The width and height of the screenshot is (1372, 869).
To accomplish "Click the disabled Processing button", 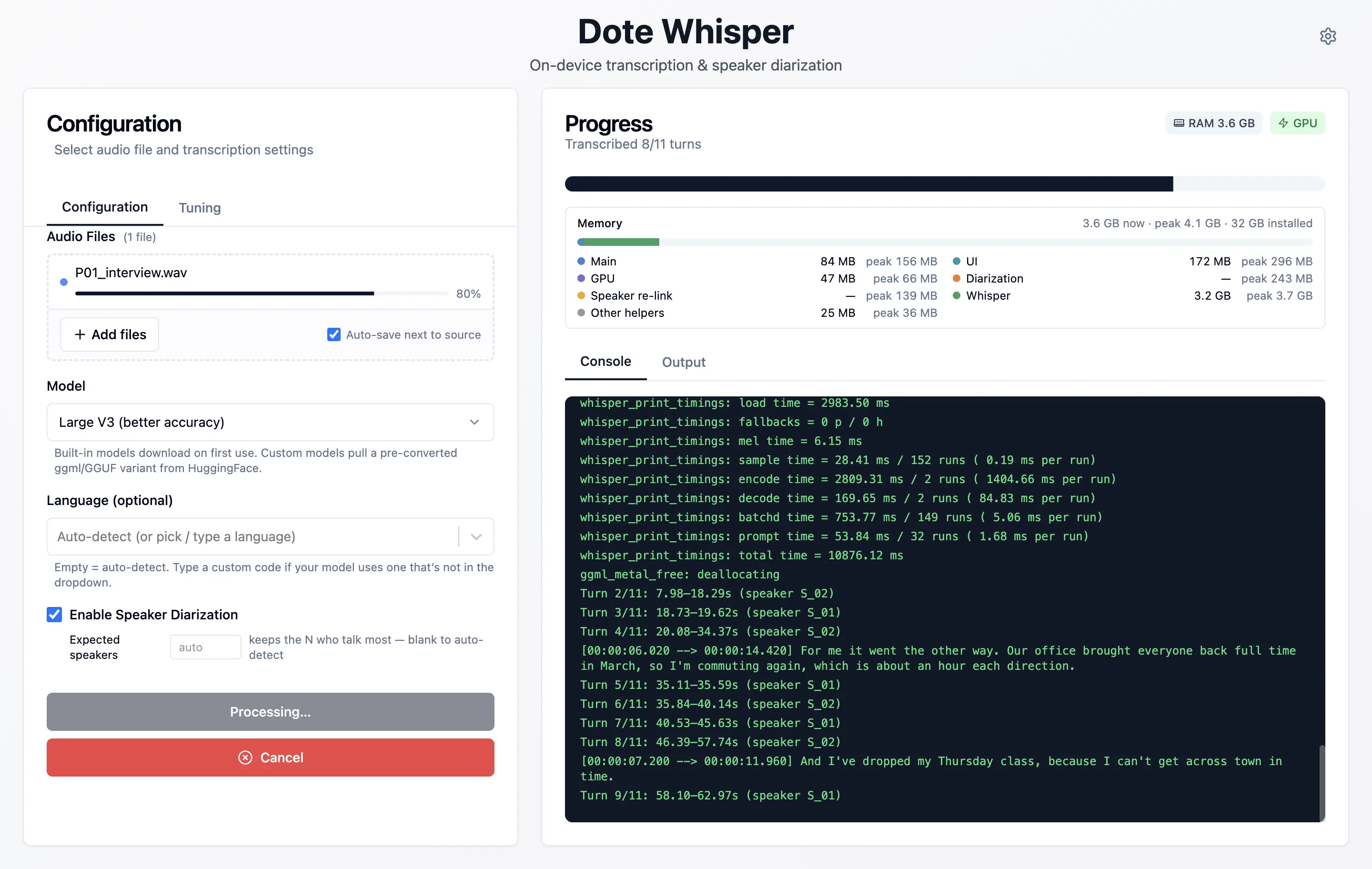I will coord(270,712).
